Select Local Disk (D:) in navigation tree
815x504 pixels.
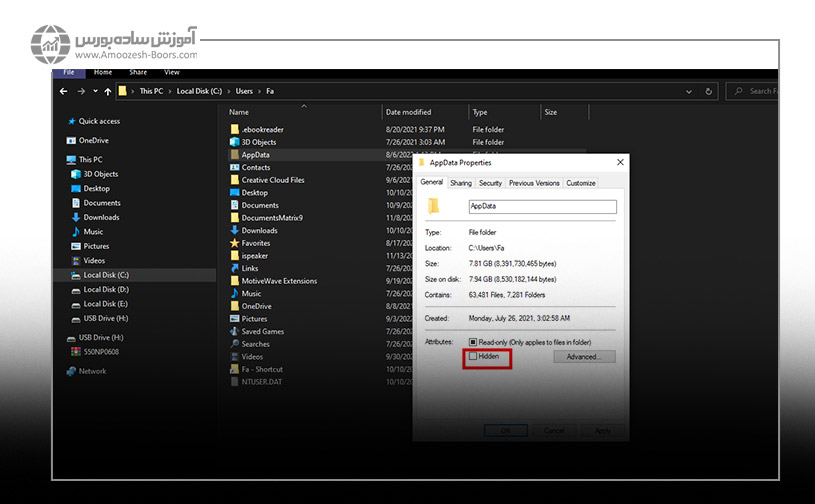point(105,289)
